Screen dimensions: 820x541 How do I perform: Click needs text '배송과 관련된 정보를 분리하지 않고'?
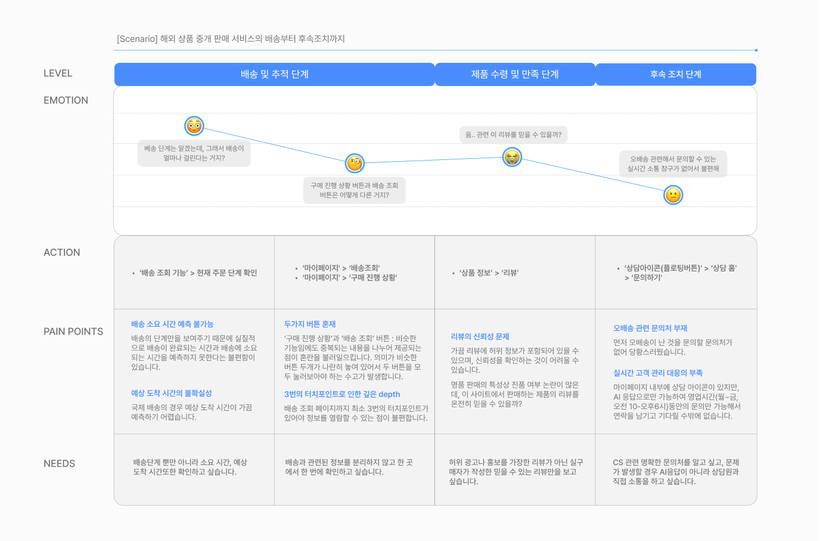pyautogui.click(x=349, y=467)
